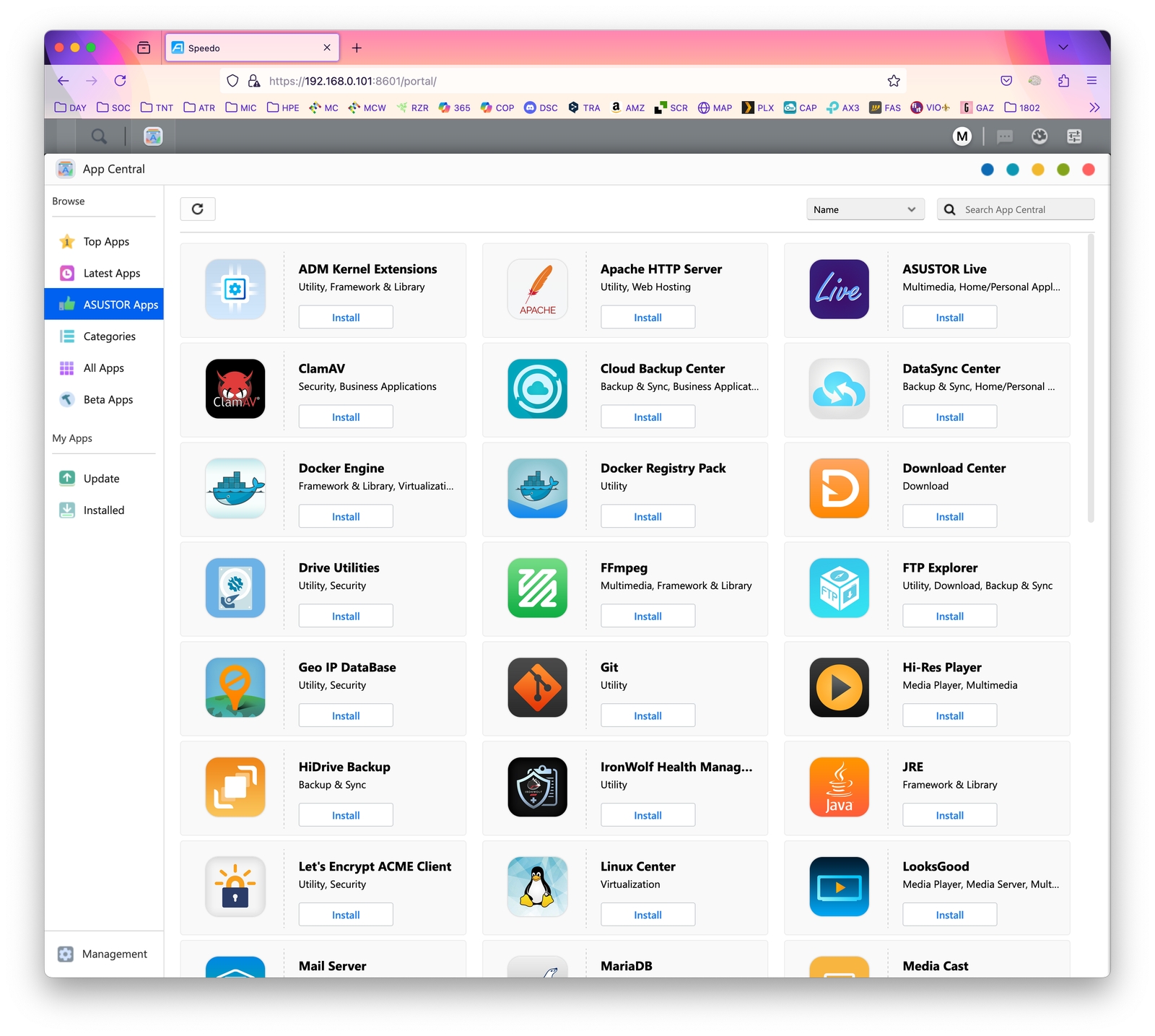Viewport: 1155px width, 1036px height.
Task: Show more bookmarks via overflow chevron
Action: [1094, 108]
